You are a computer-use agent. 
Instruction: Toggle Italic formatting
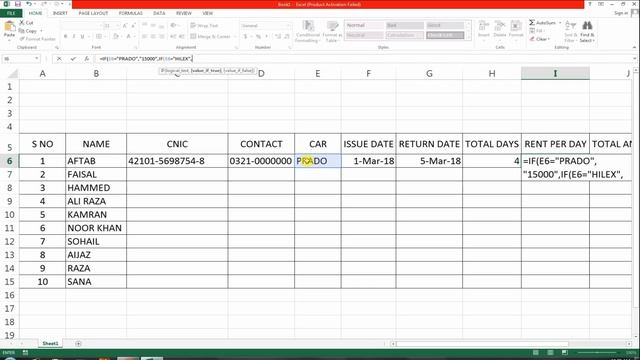click(74, 36)
